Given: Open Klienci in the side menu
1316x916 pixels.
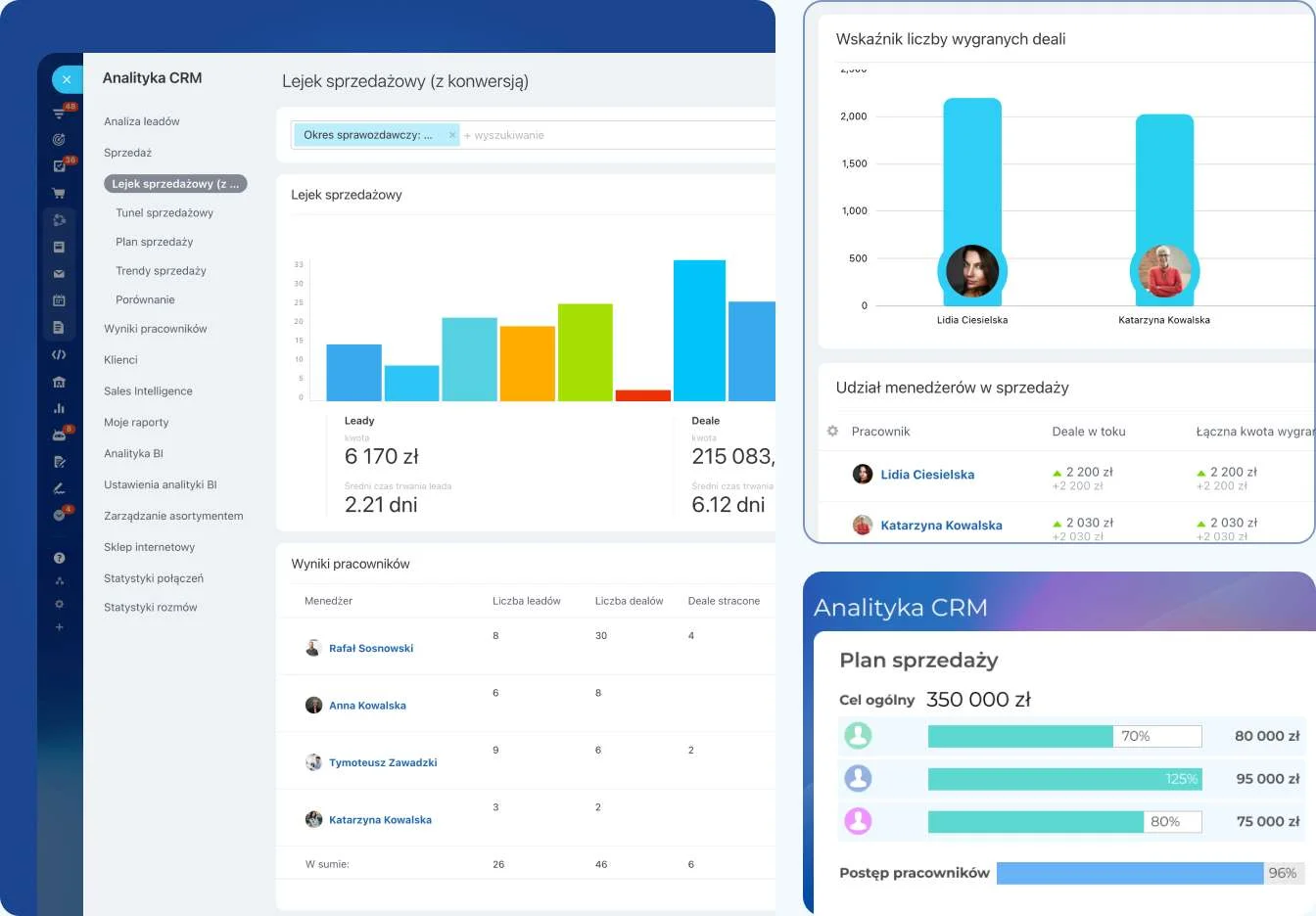Looking at the screenshot, I should coord(120,360).
